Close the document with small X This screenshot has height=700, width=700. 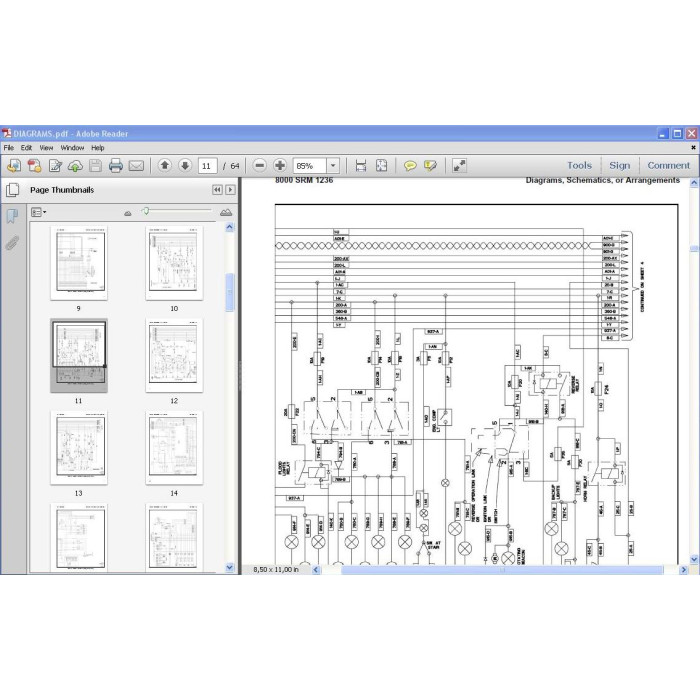[x=693, y=147]
